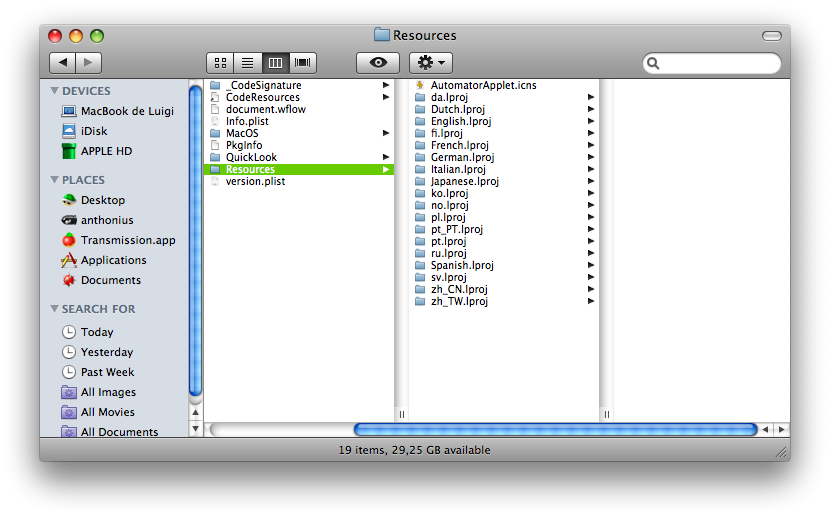Open the pt_PT.lproj folder
Viewport: 830px width, 516px height.
[x=504, y=229]
